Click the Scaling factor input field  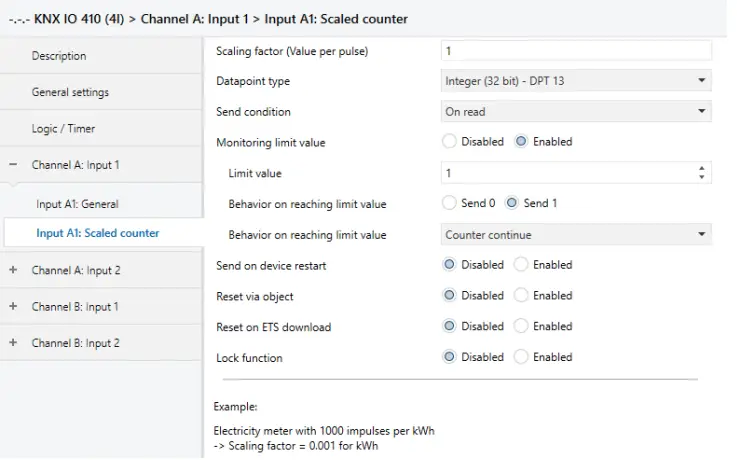[x=576, y=50]
